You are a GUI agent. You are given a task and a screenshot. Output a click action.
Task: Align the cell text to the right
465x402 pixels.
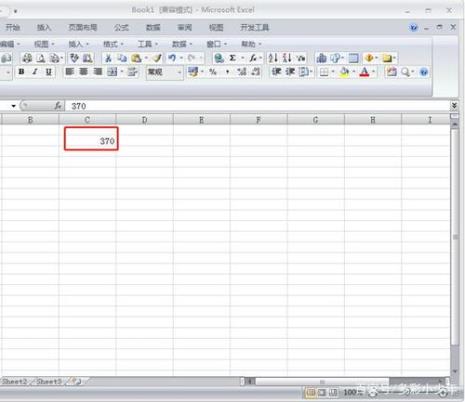[x=97, y=72]
